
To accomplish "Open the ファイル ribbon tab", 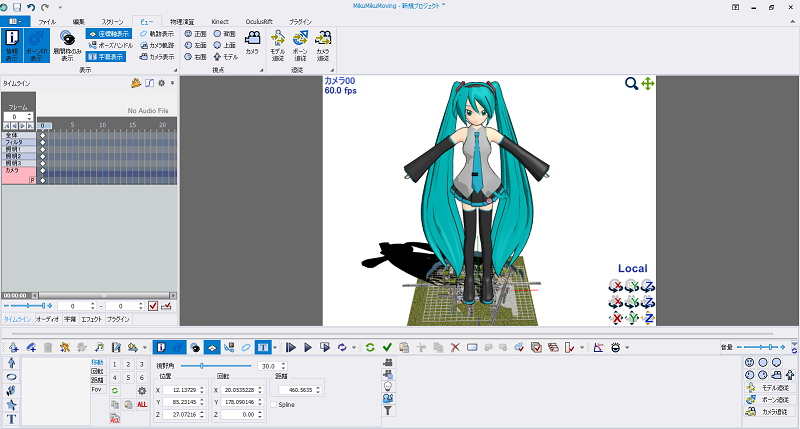I will click(x=47, y=22).
